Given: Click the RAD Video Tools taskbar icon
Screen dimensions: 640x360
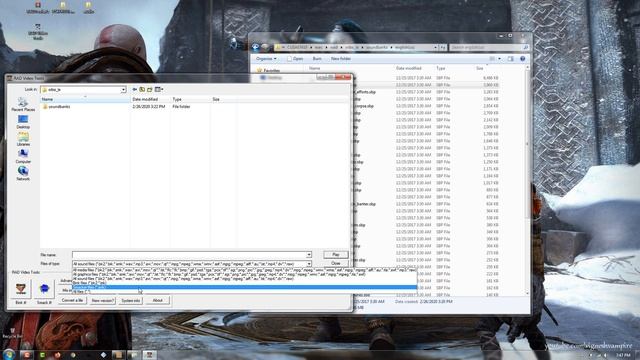Looking at the screenshot, I should pyautogui.click(x=149, y=355).
